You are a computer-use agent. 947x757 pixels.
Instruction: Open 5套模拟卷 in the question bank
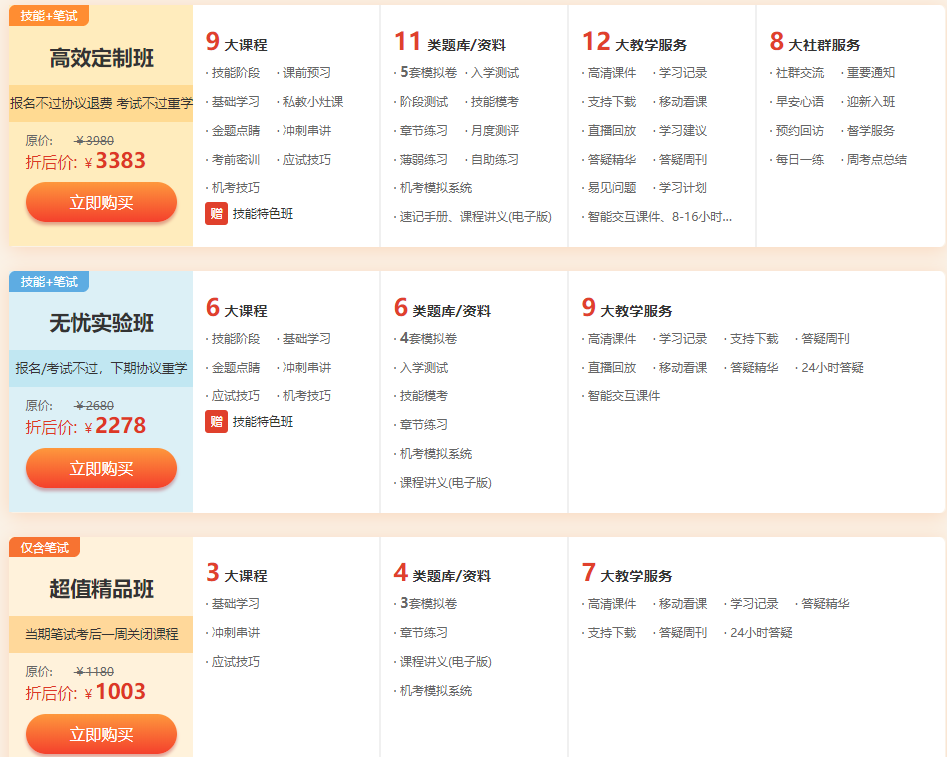[428, 73]
